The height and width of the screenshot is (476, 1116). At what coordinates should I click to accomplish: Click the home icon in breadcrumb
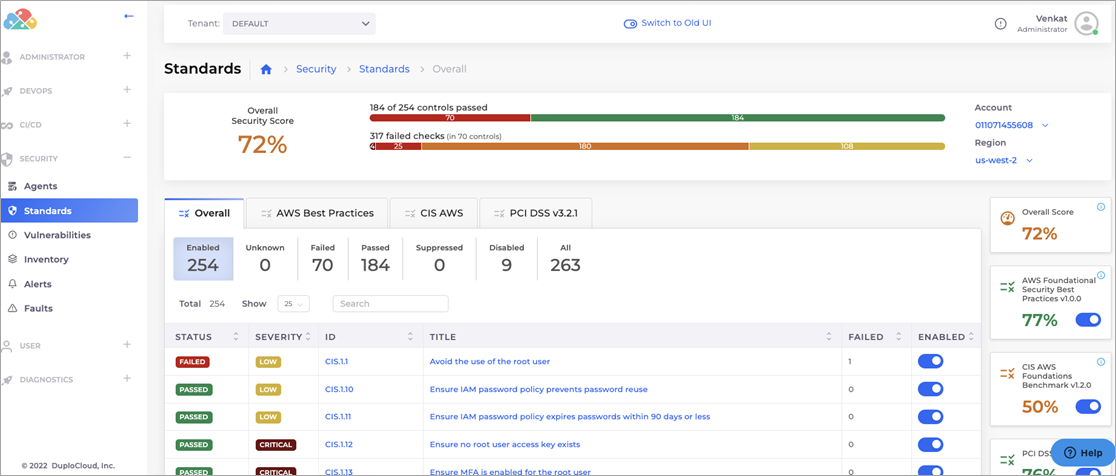point(266,69)
